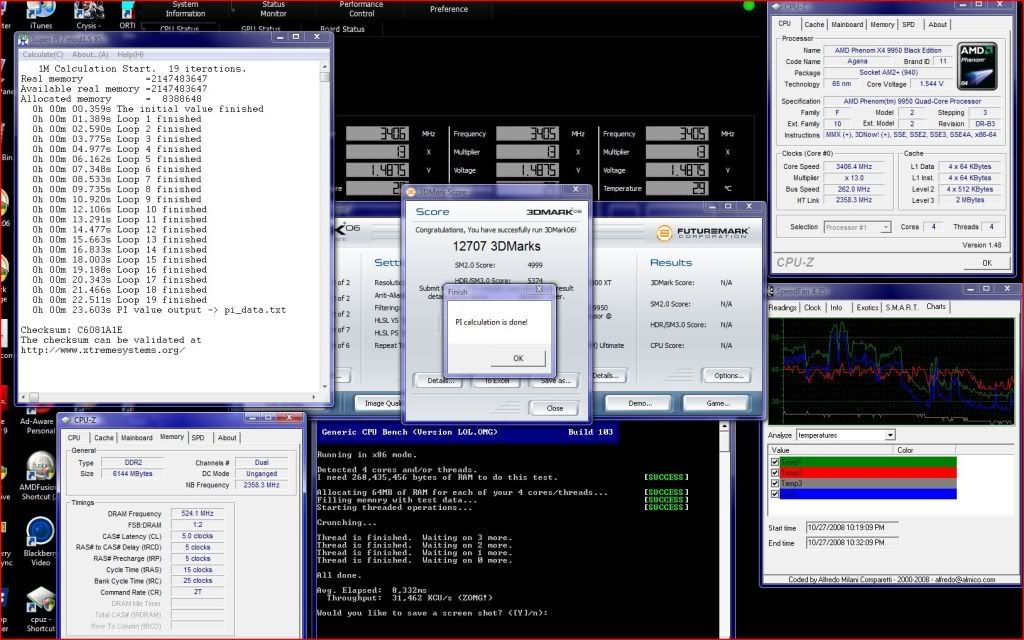
Task: Open the Selection Processor #1 dropdown
Action: coord(886,227)
